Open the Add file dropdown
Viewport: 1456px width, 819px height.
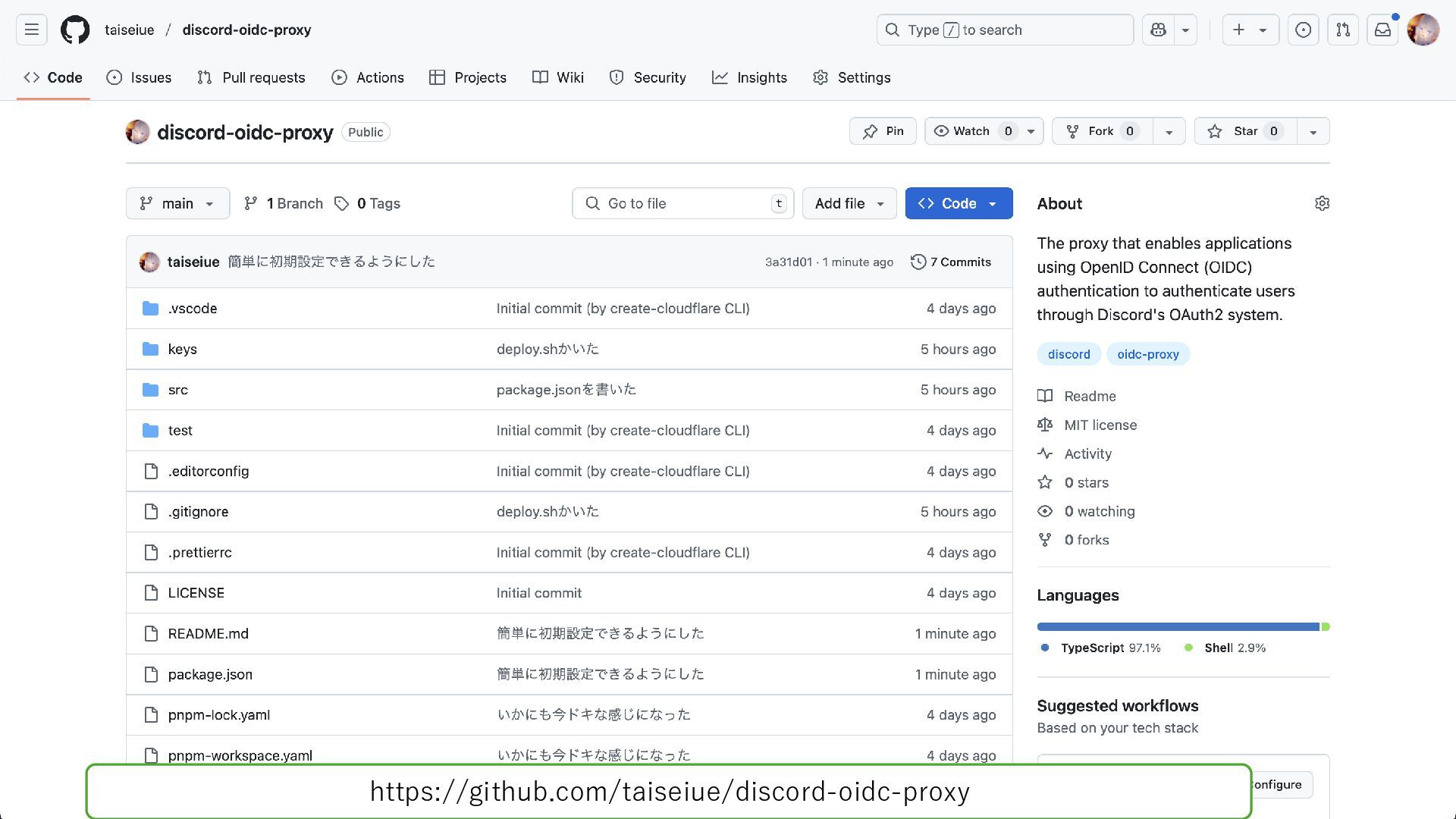(x=849, y=203)
